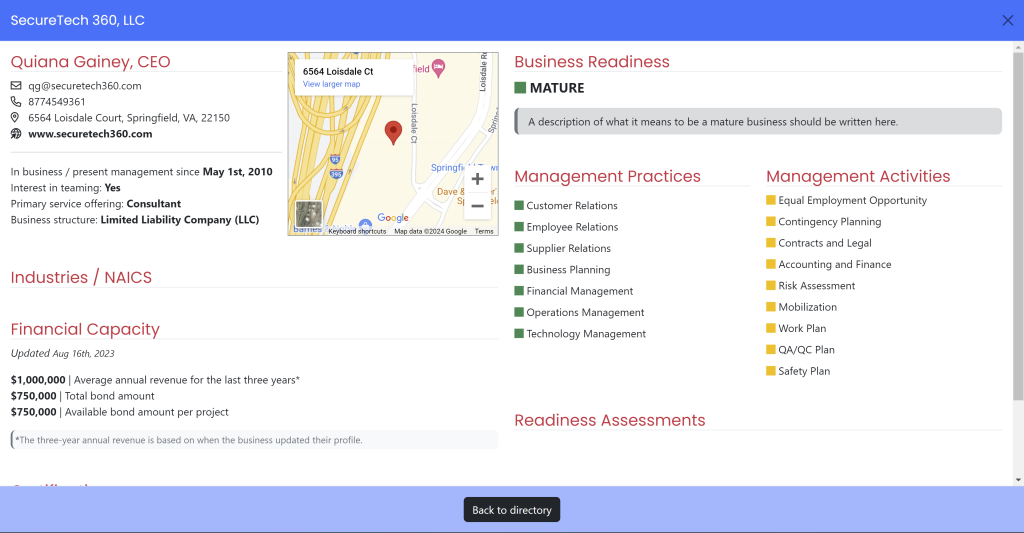Close the SecureTech 360 dialog
The width and height of the screenshot is (1024, 533).
[1007, 20]
